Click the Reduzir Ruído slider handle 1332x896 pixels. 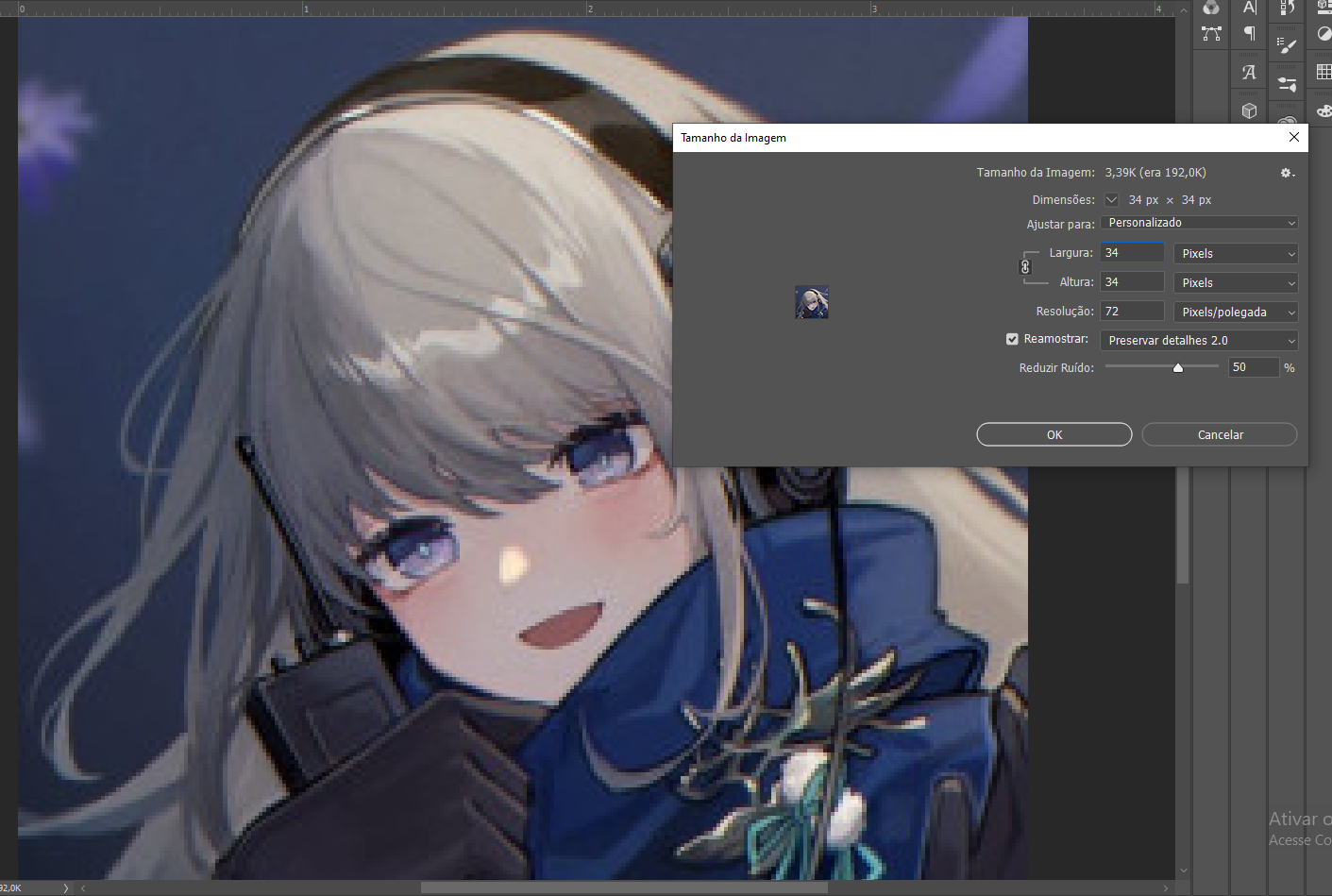pyautogui.click(x=1178, y=368)
